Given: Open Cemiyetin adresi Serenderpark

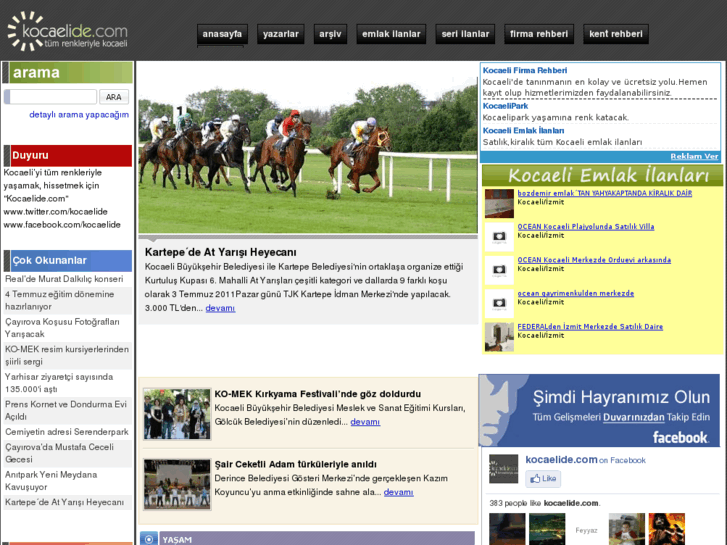Looking at the screenshot, I should point(67,432).
